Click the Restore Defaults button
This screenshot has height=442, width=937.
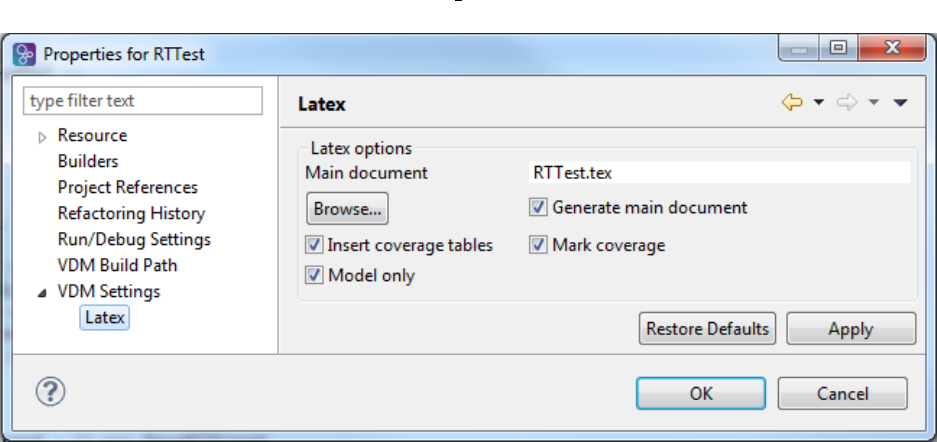click(x=708, y=329)
